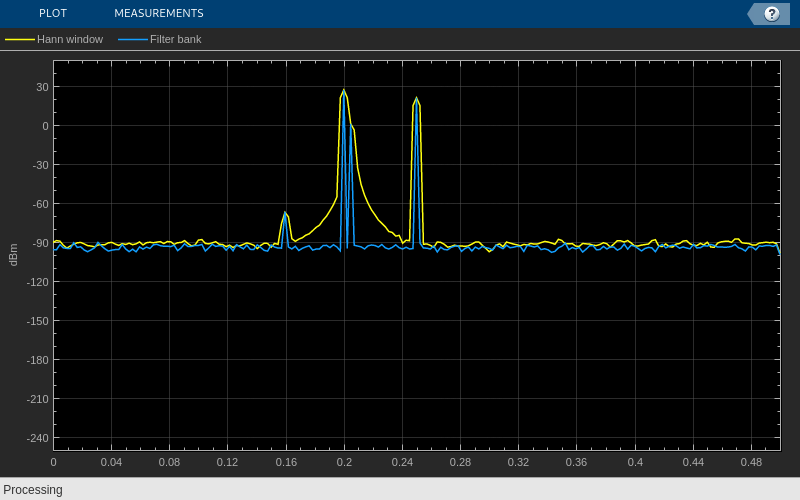Toggle Hann window legend entry
Screen dimensions: 800x500
[54, 39]
